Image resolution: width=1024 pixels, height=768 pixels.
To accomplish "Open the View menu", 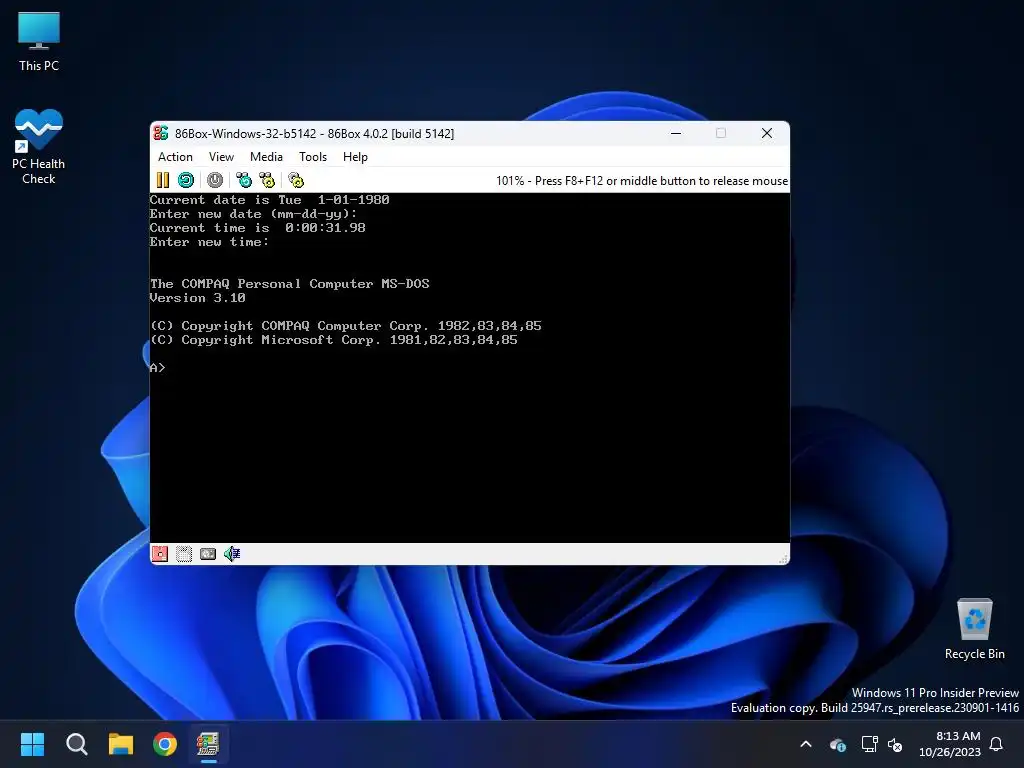I will [x=221, y=157].
